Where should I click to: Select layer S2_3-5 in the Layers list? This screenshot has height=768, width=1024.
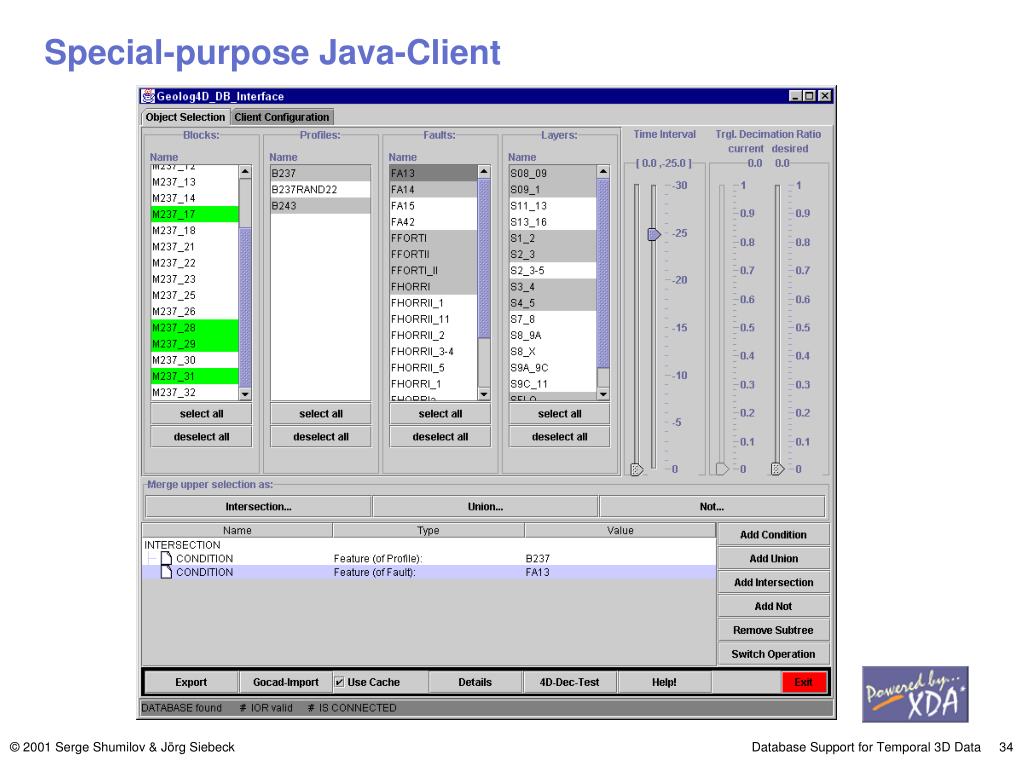[x=552, y=270]
